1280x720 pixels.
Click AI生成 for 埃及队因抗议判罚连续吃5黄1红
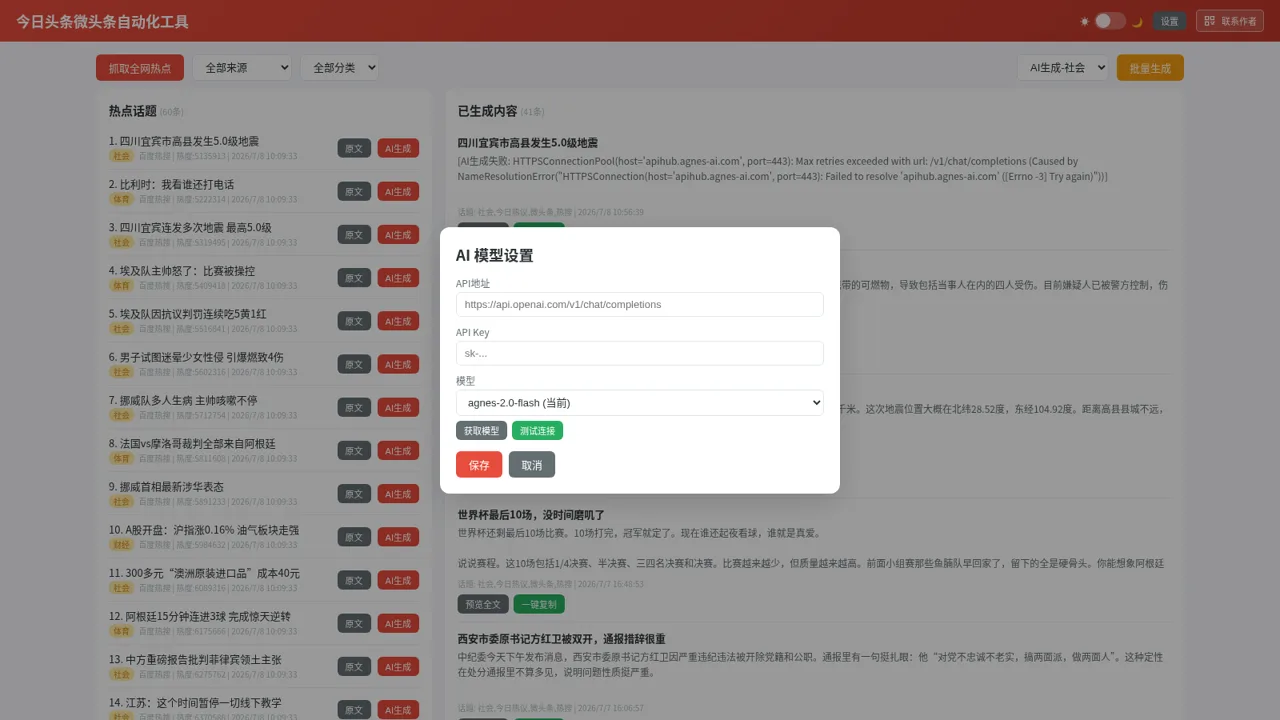click(x=398, y=321)
